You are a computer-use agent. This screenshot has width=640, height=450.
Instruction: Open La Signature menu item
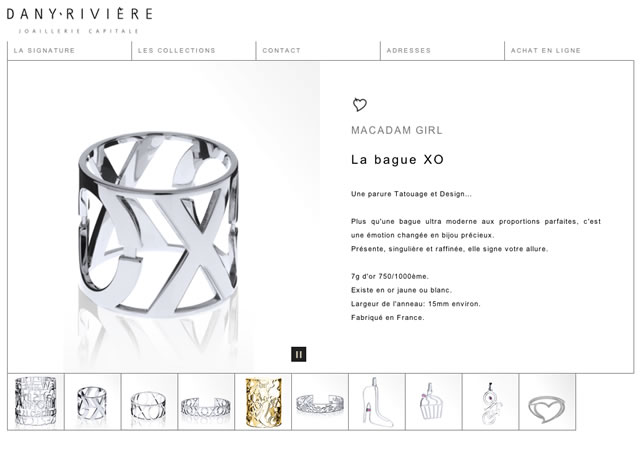coord(44,51)
